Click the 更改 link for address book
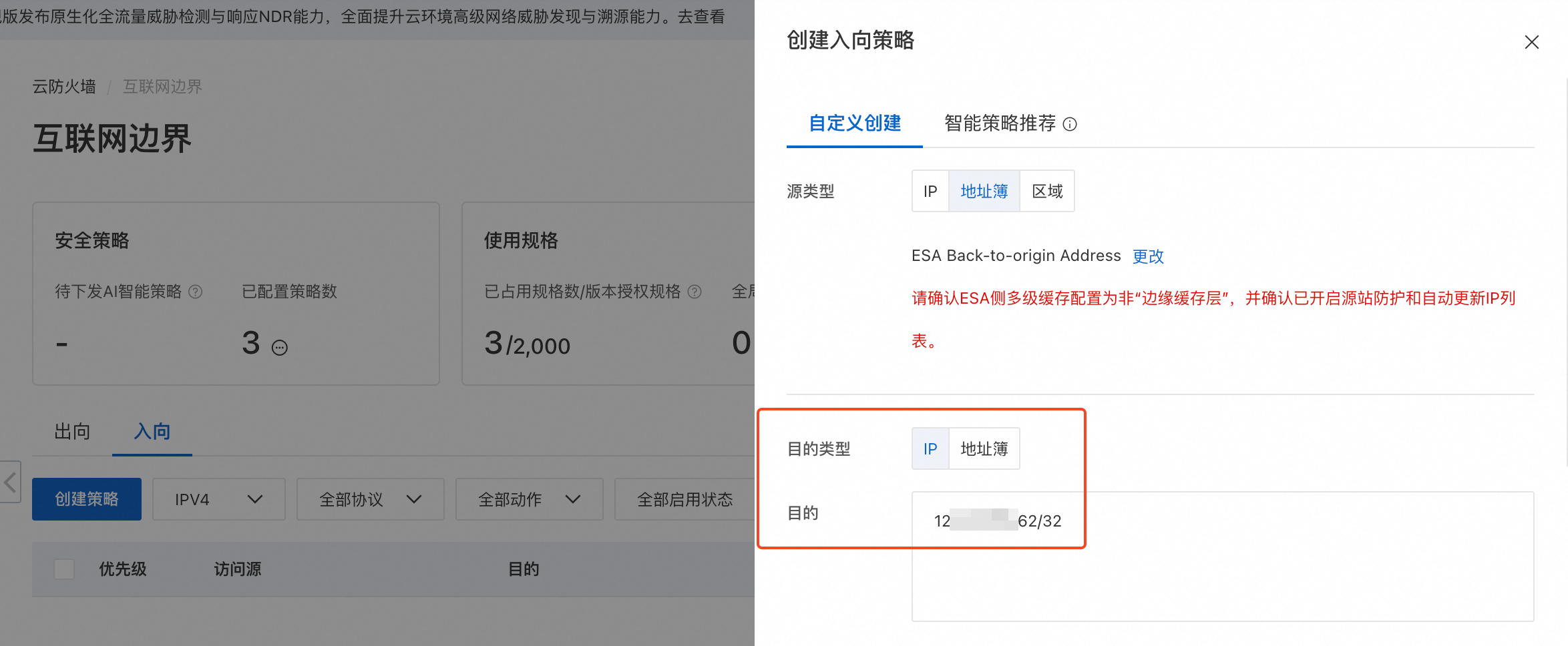1568x646 pixels. coord(1148,256)
